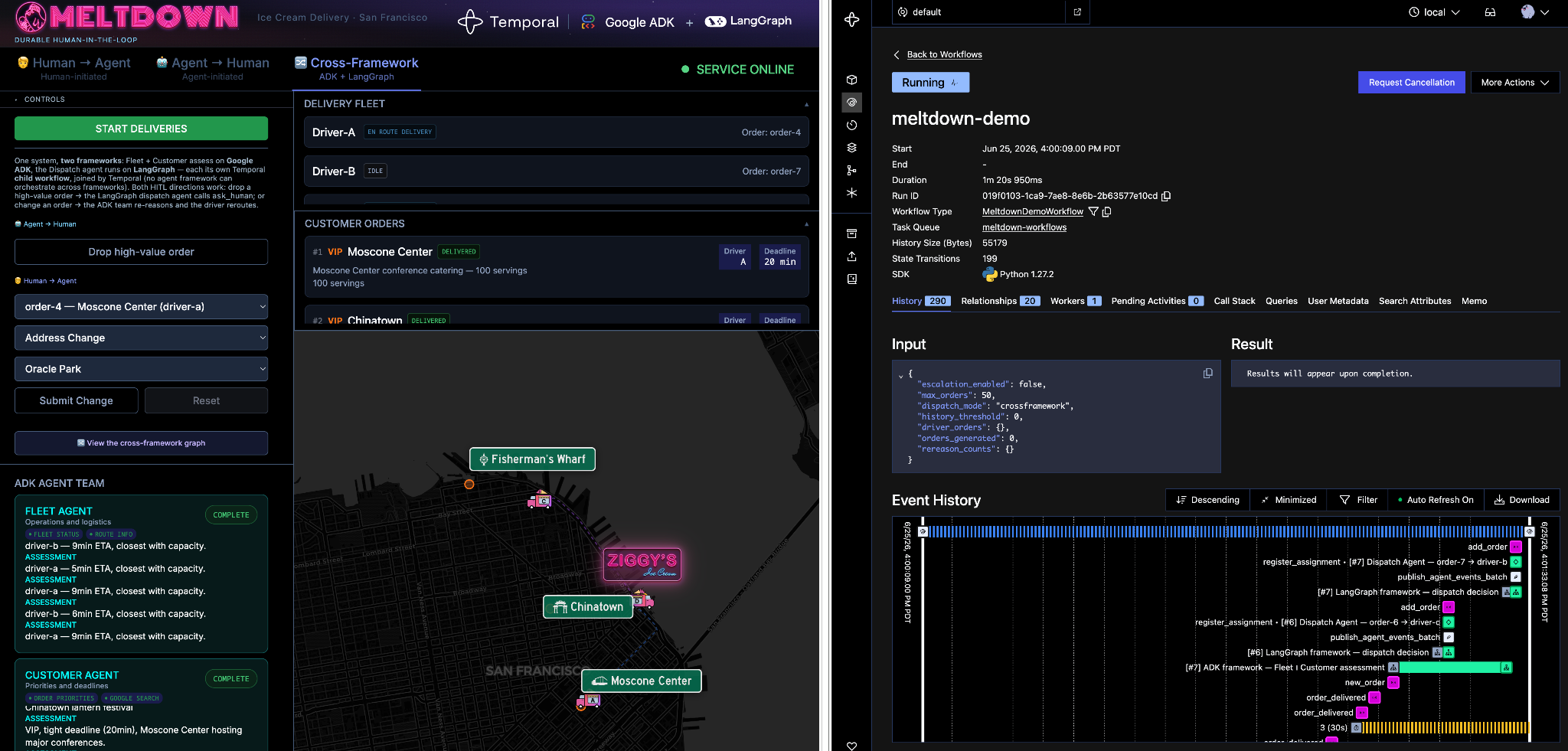Open Workflows via the spiral sidebar icon
This screenshot has width=1568, height=751.
point(851,103)
